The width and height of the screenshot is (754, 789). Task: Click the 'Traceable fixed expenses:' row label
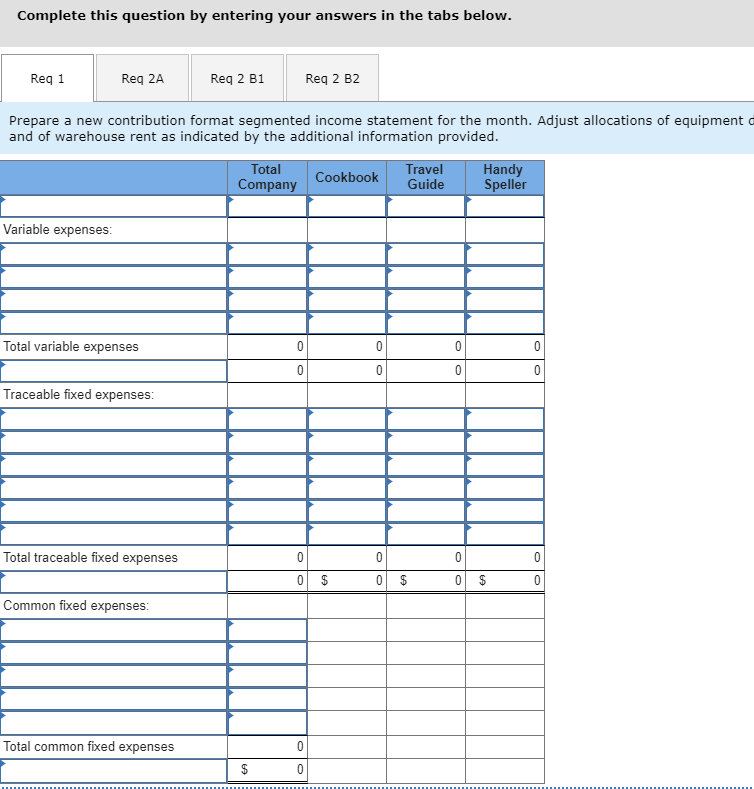pos(79,394)
